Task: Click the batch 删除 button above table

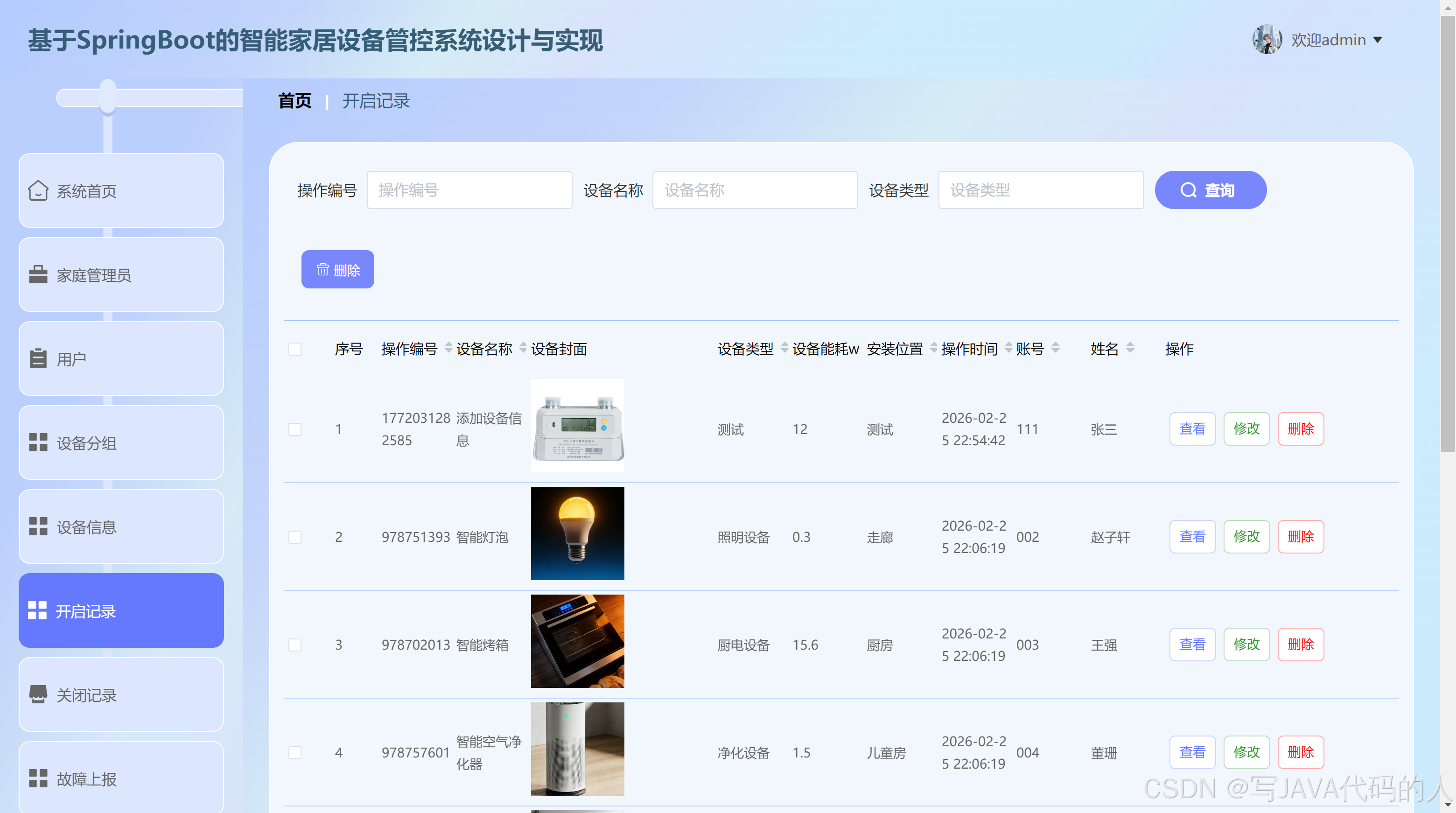Action: pyautogui.click(x=337, y=269)
